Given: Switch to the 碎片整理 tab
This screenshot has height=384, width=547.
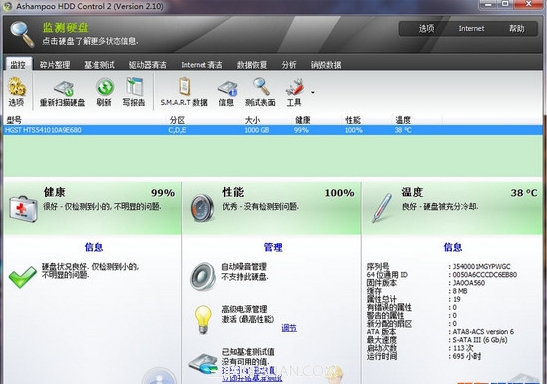Looking at the screenshot, I should (x=55, y=65).
